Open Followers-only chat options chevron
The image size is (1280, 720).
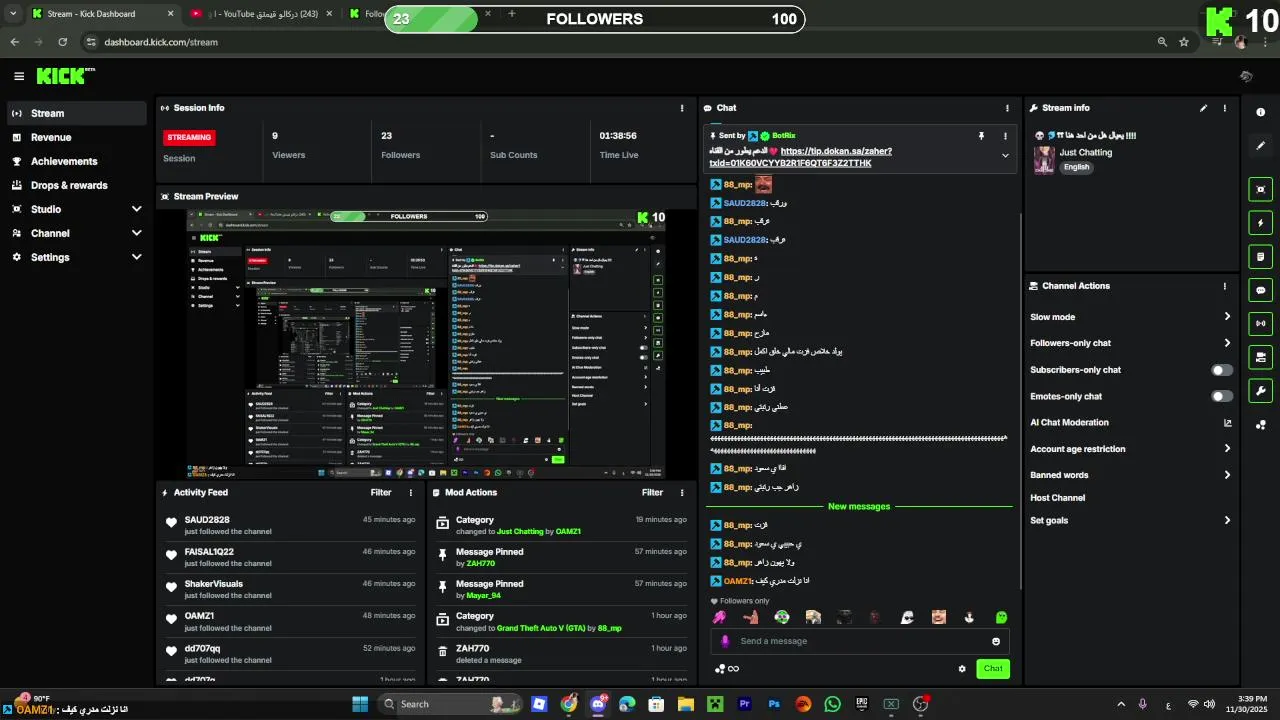(x=1227, y=343)
